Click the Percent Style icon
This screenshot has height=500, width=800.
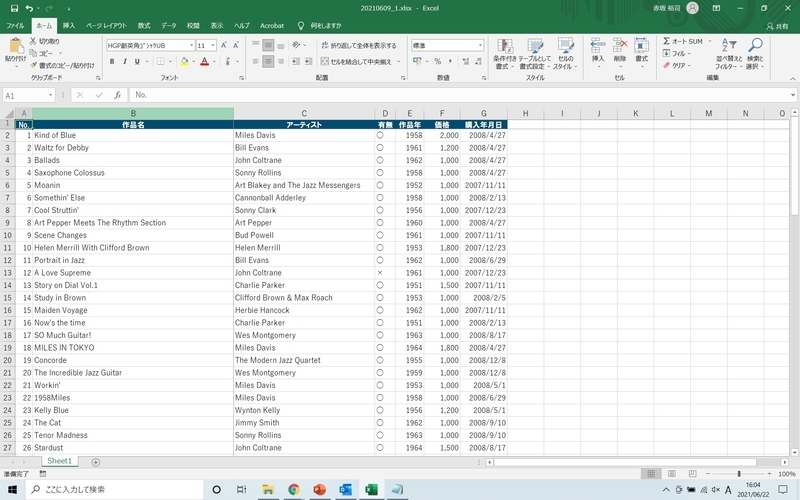[437, 61]
